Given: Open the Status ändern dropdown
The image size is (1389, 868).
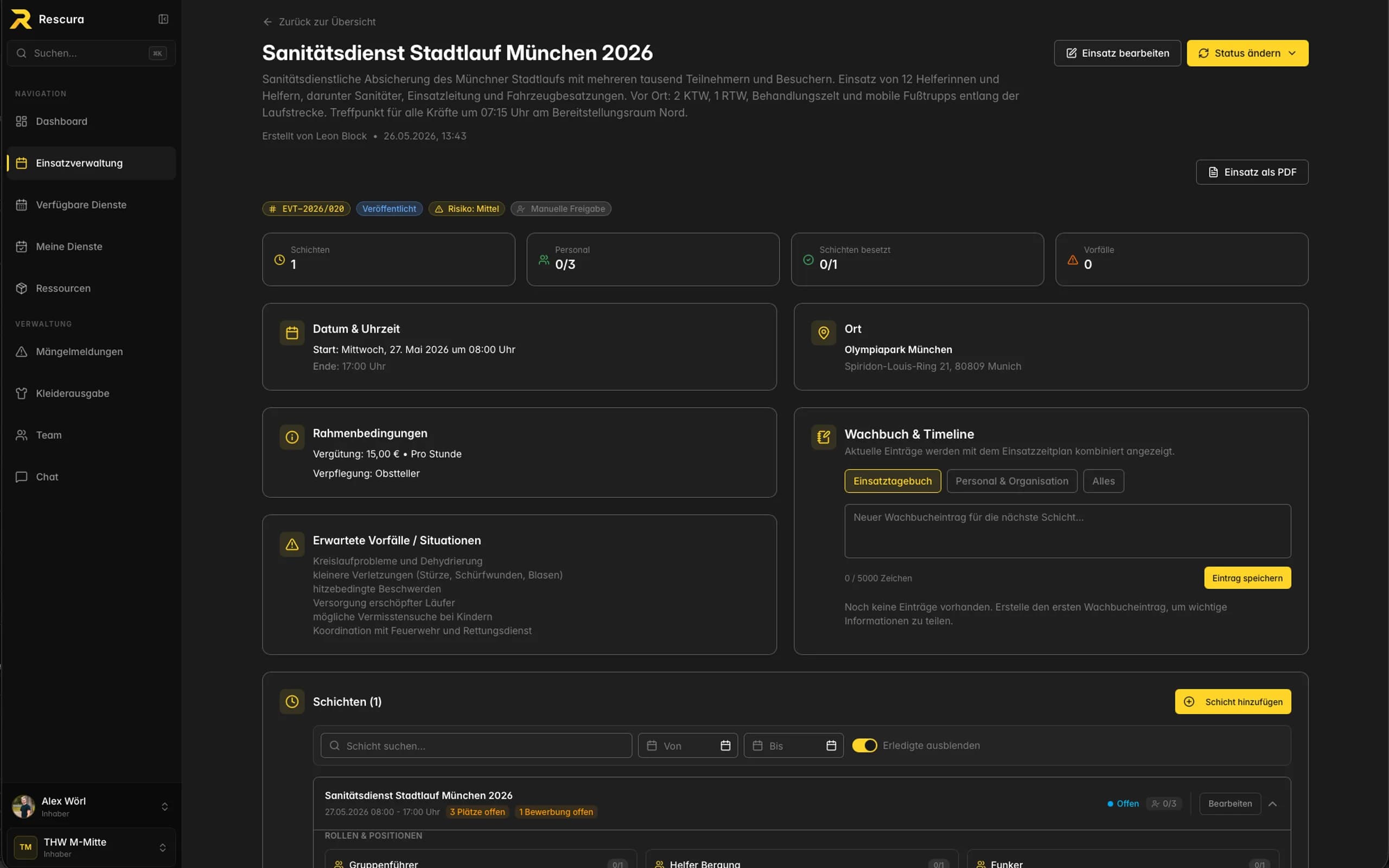Looking at the screenshot, I should pyautogui.click(x=1247, y=53).
